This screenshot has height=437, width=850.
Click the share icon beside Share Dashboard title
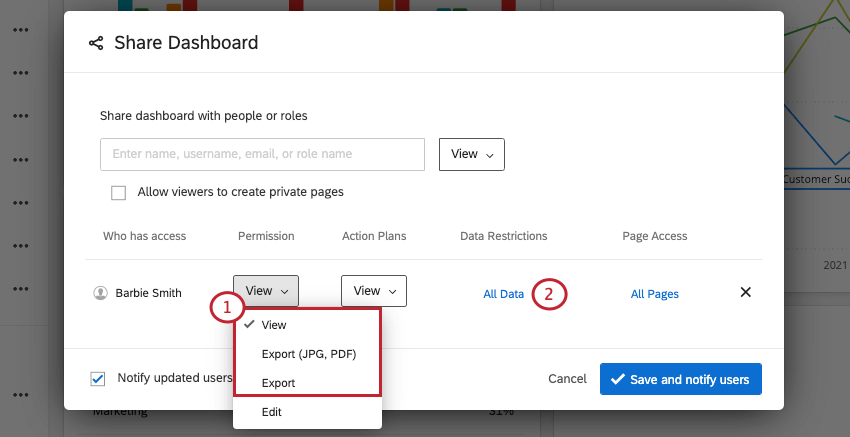coord(96,43)
